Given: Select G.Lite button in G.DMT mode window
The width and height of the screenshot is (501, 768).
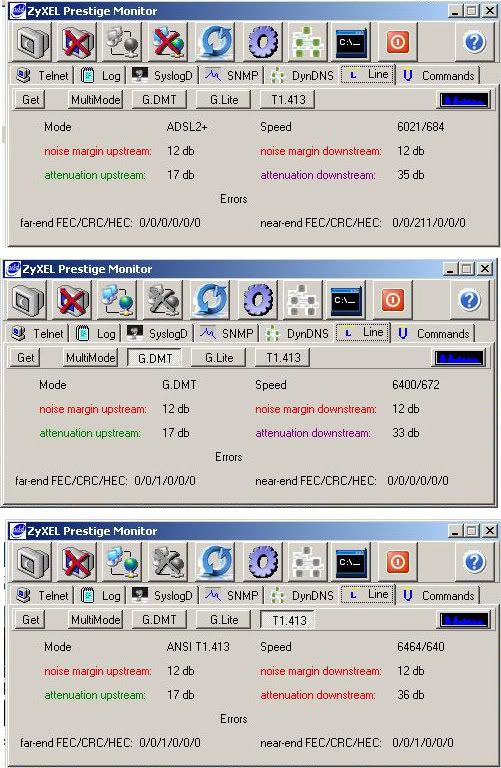Looking at the screenshot, I should coord(219,358).
